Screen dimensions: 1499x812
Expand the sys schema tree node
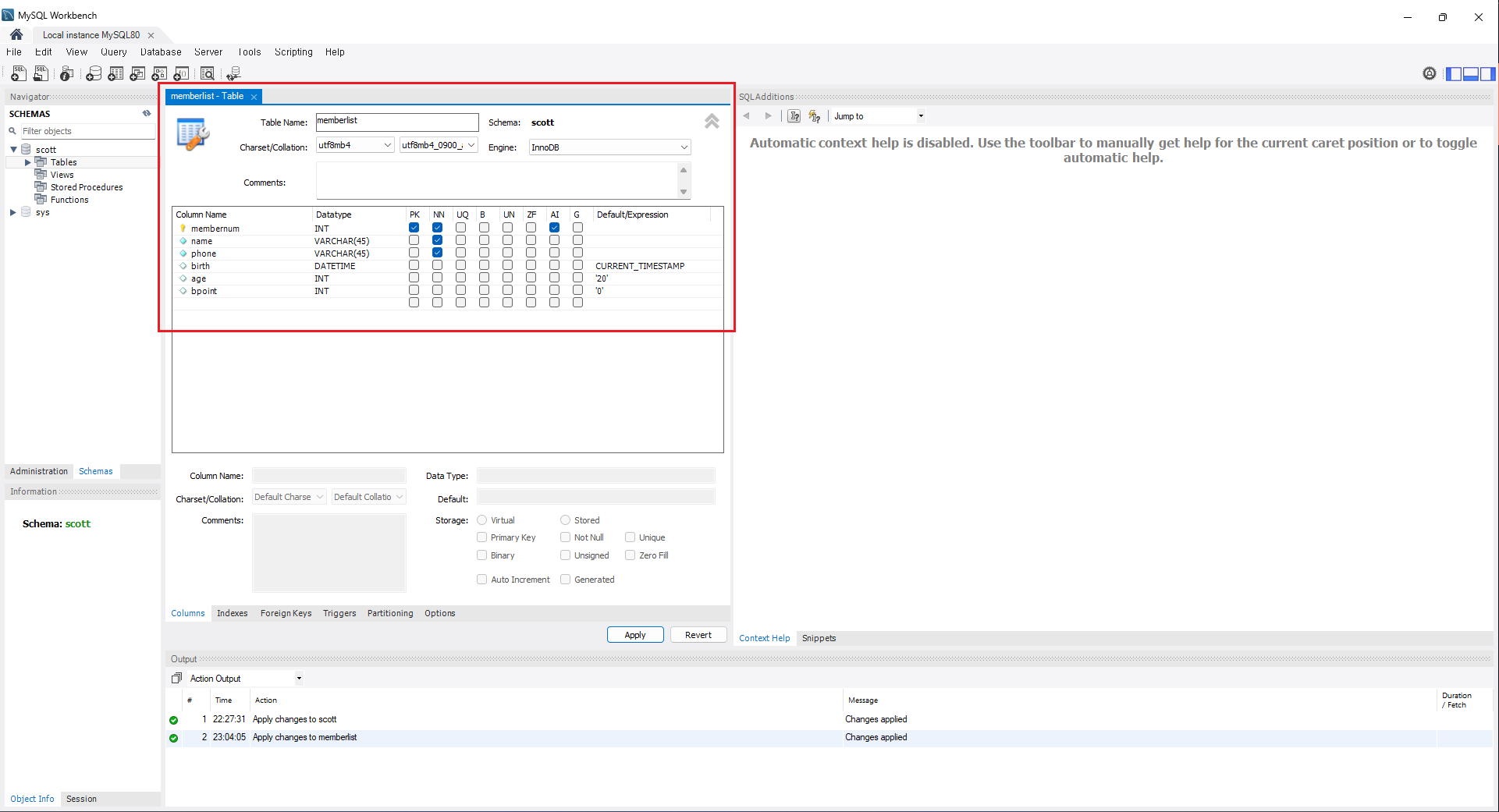pyautogui.click(x=13, y=212)
